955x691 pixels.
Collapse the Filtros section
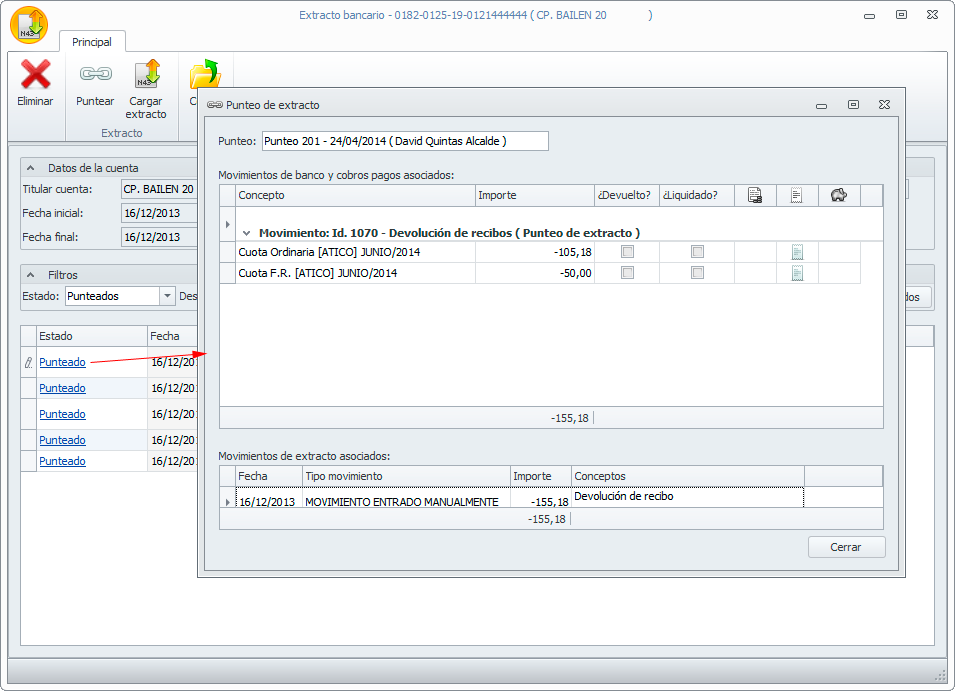click(30, 274)
